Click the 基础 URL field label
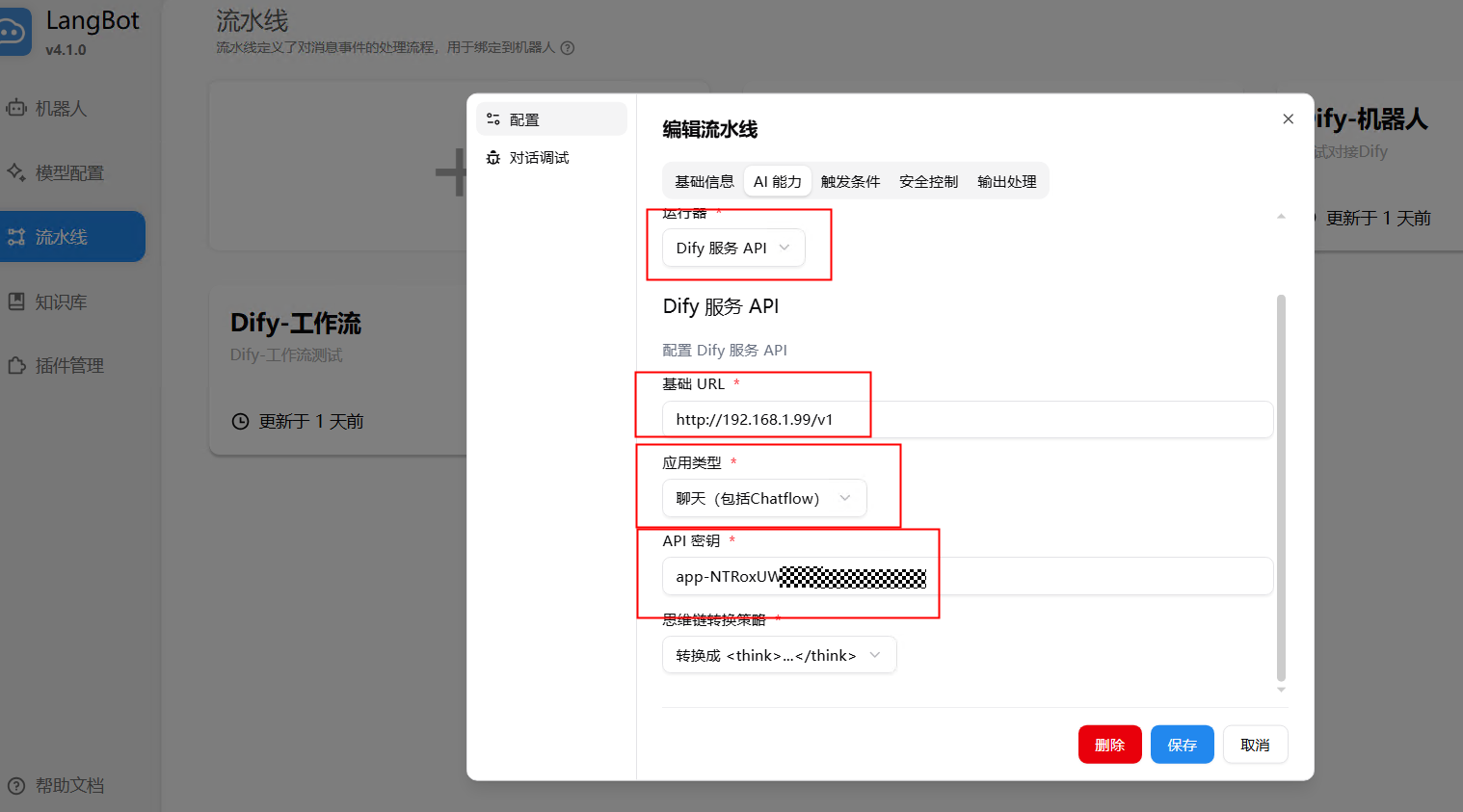The width and height of the screenshot is (1463, 812). (x=694, y=383)
